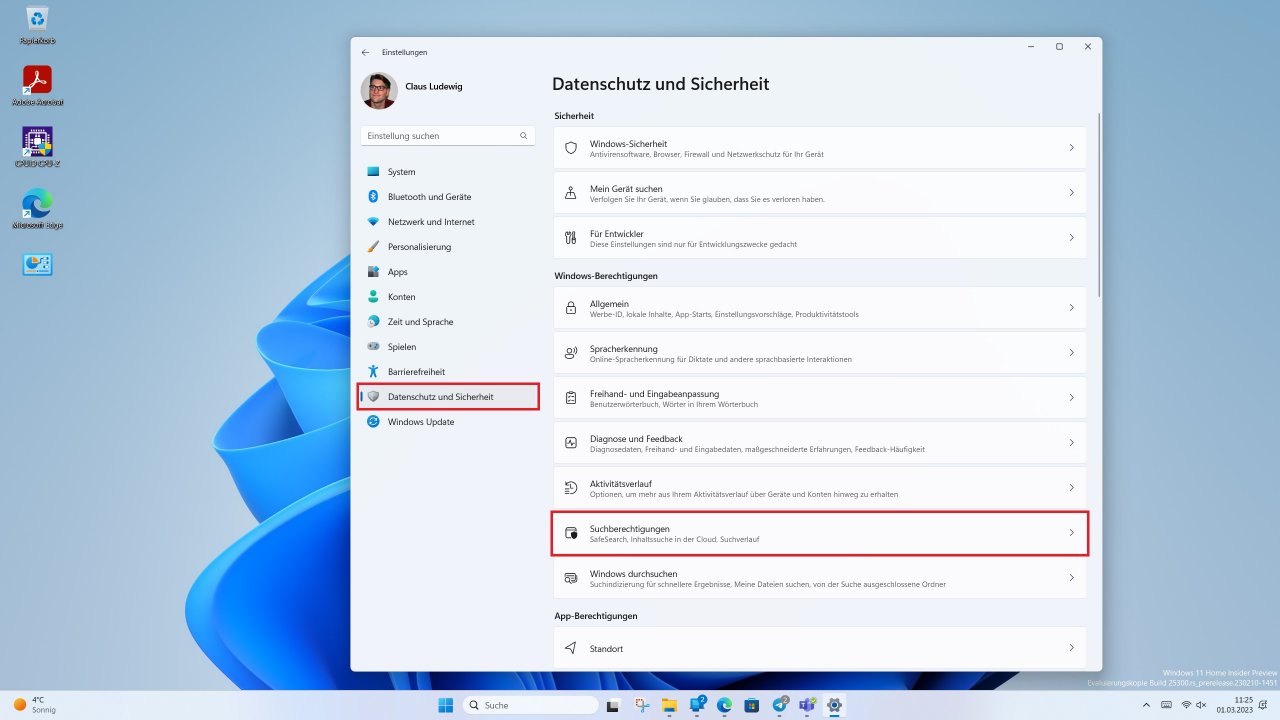This screenshot has height=720, width=1280.
Task: Open System in the settings sidebar
Action: (449, 172)
